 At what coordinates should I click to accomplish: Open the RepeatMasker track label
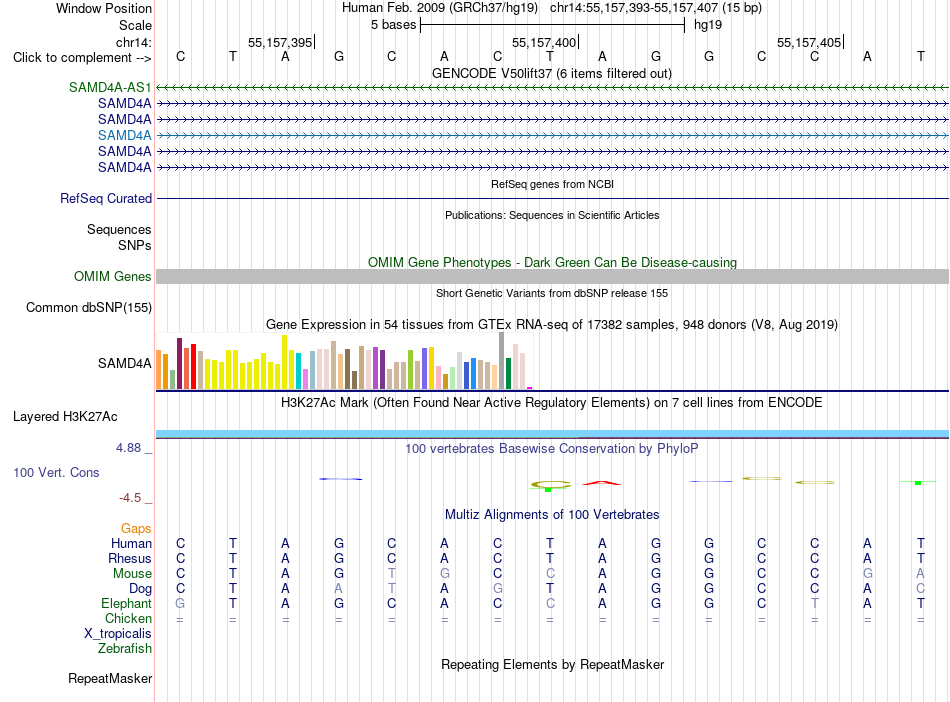[x=110, y=678]
